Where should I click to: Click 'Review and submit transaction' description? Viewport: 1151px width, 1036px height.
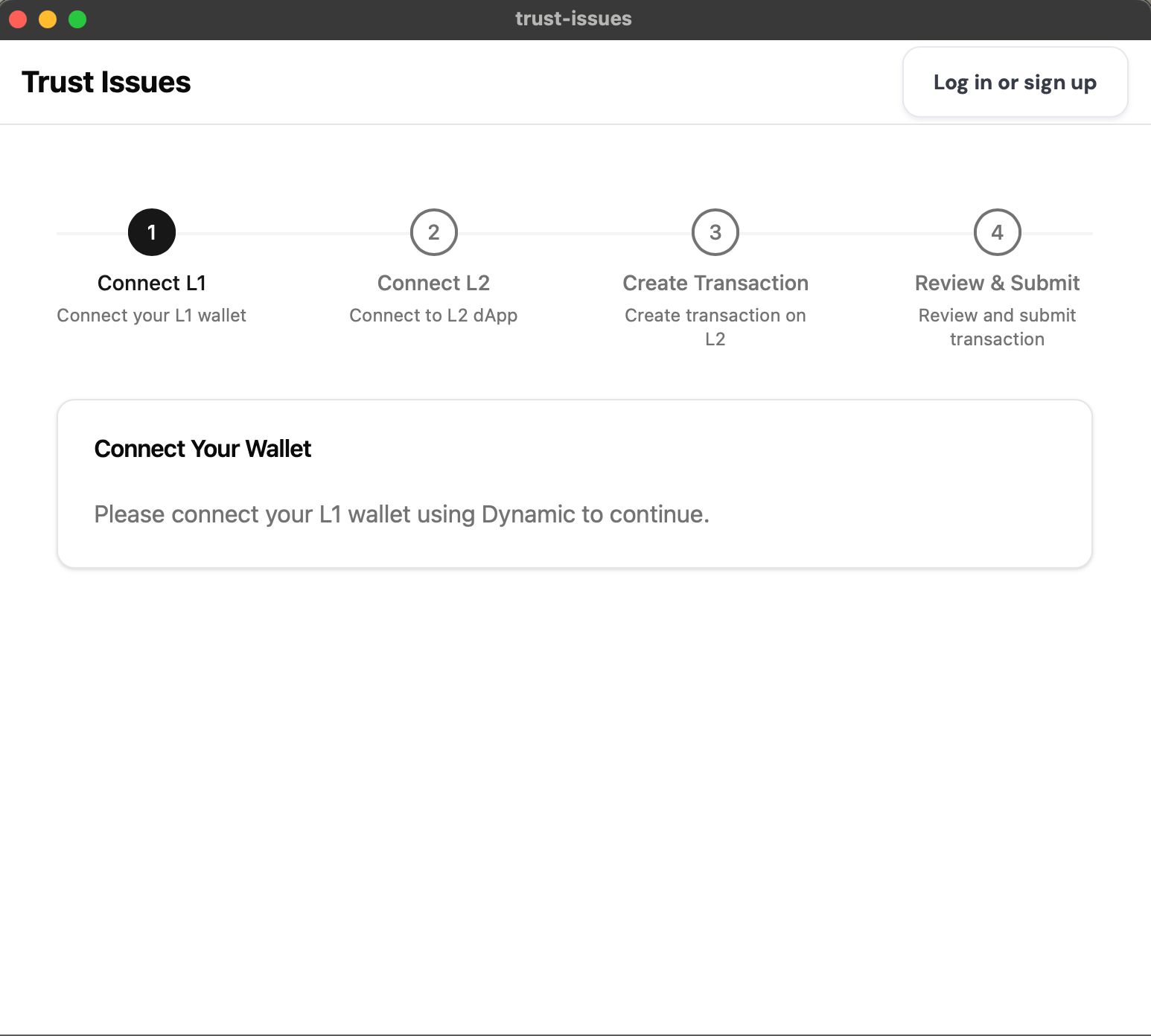(x=997, y=327)
